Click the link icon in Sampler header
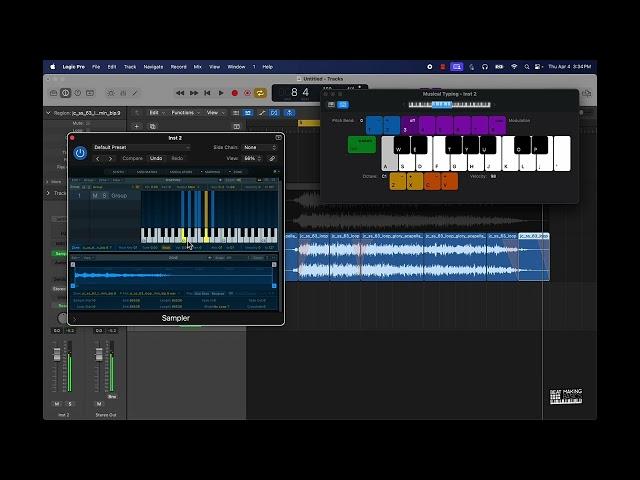 (272, 158)
